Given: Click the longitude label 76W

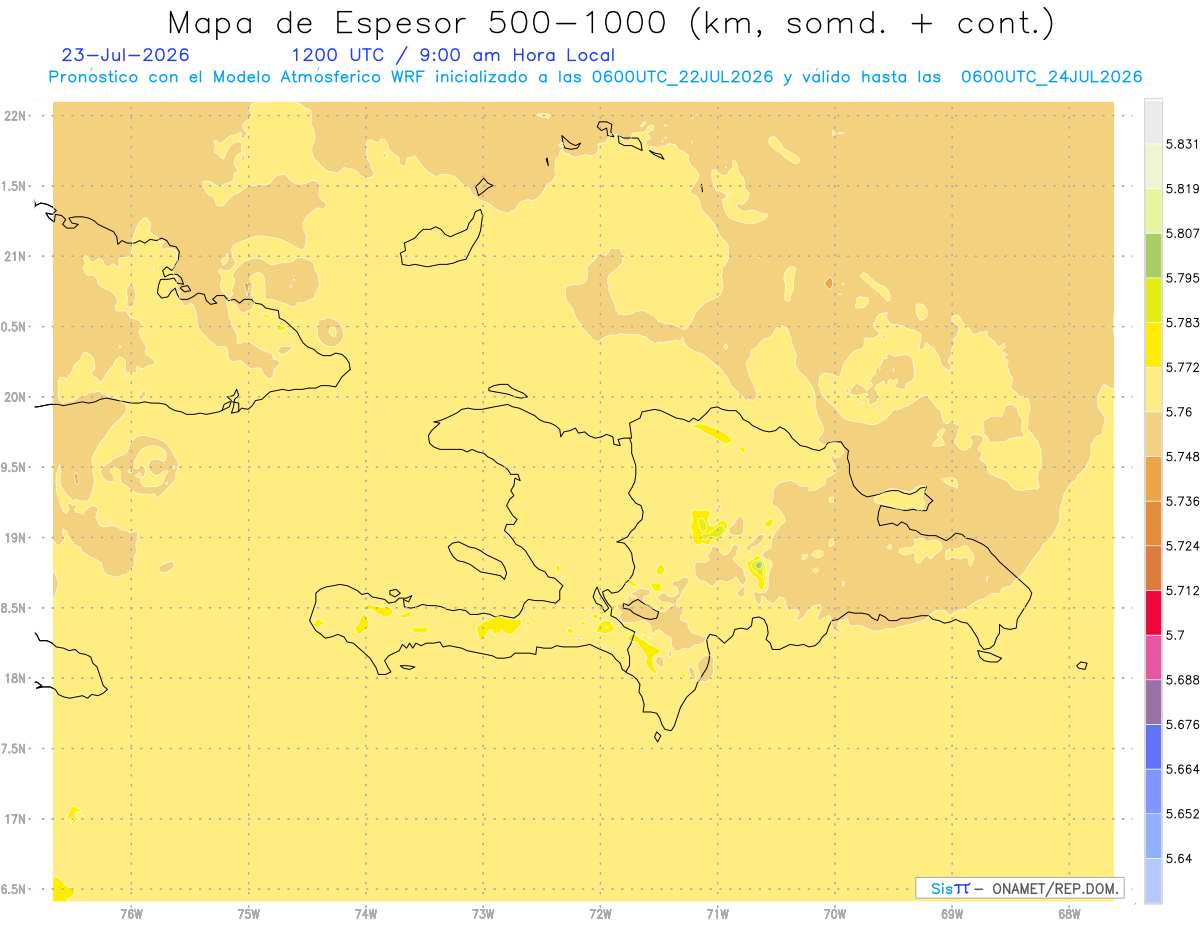Looking at the screenshot, I should 131,912.
